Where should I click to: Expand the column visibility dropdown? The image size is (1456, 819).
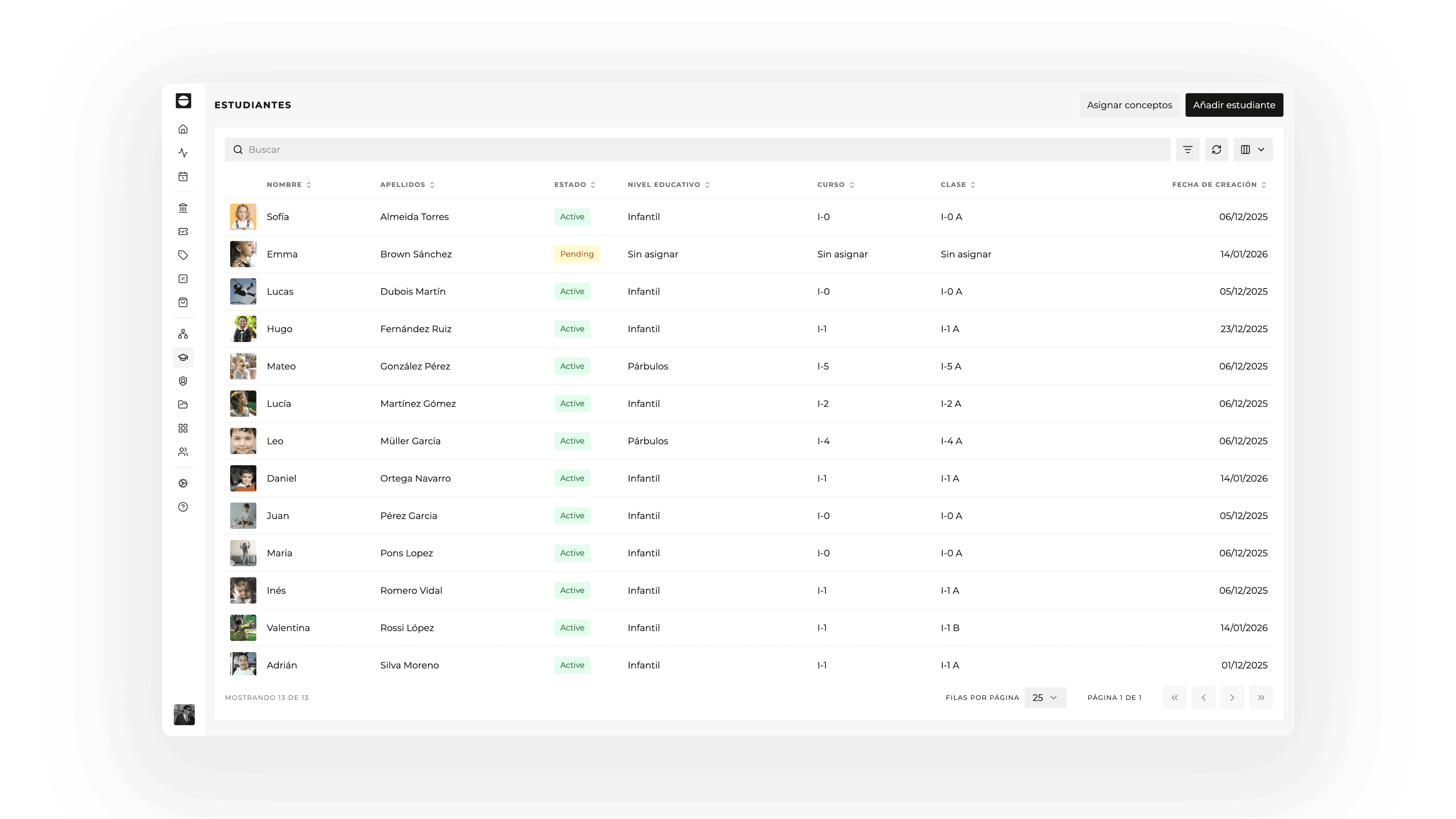coord(1252,149)
